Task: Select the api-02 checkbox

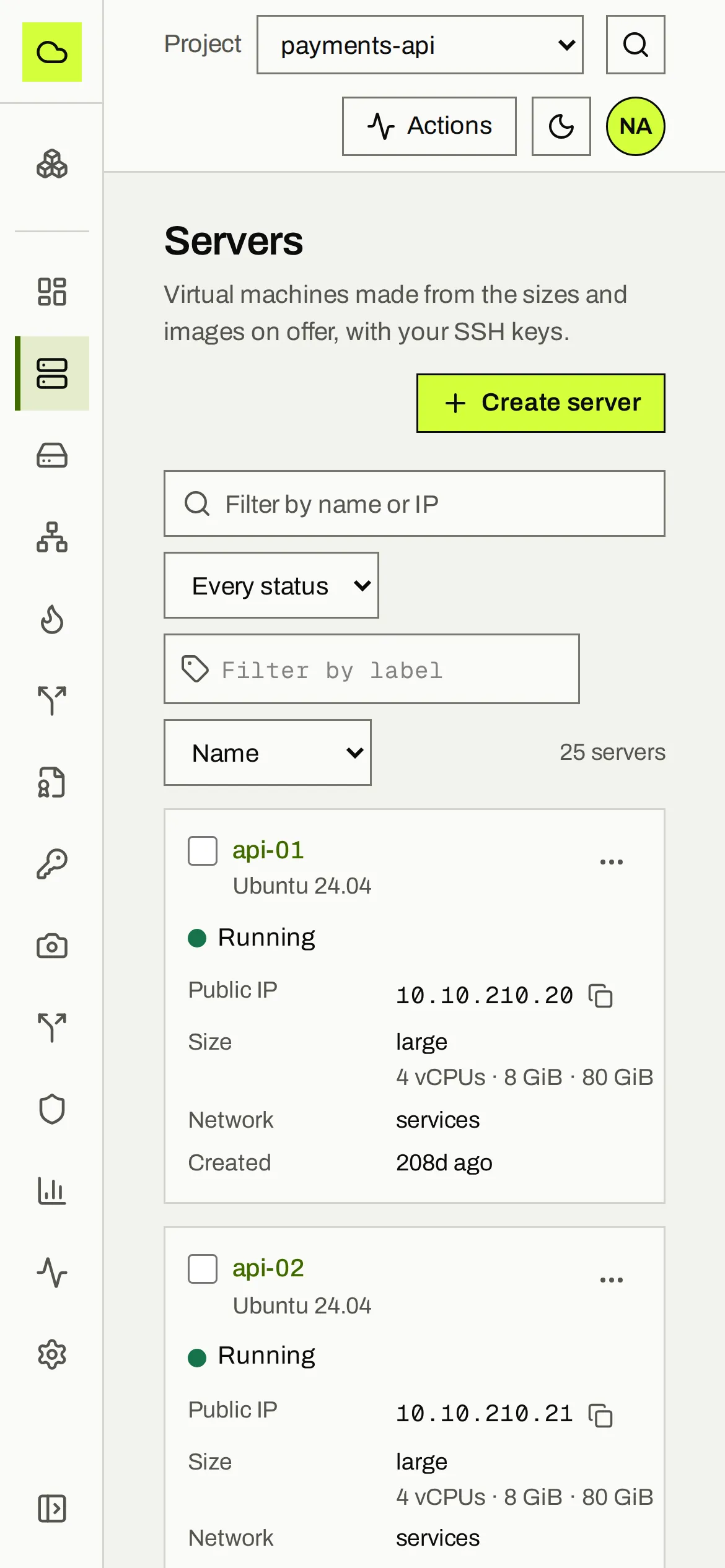Action: coord(203,1269)
